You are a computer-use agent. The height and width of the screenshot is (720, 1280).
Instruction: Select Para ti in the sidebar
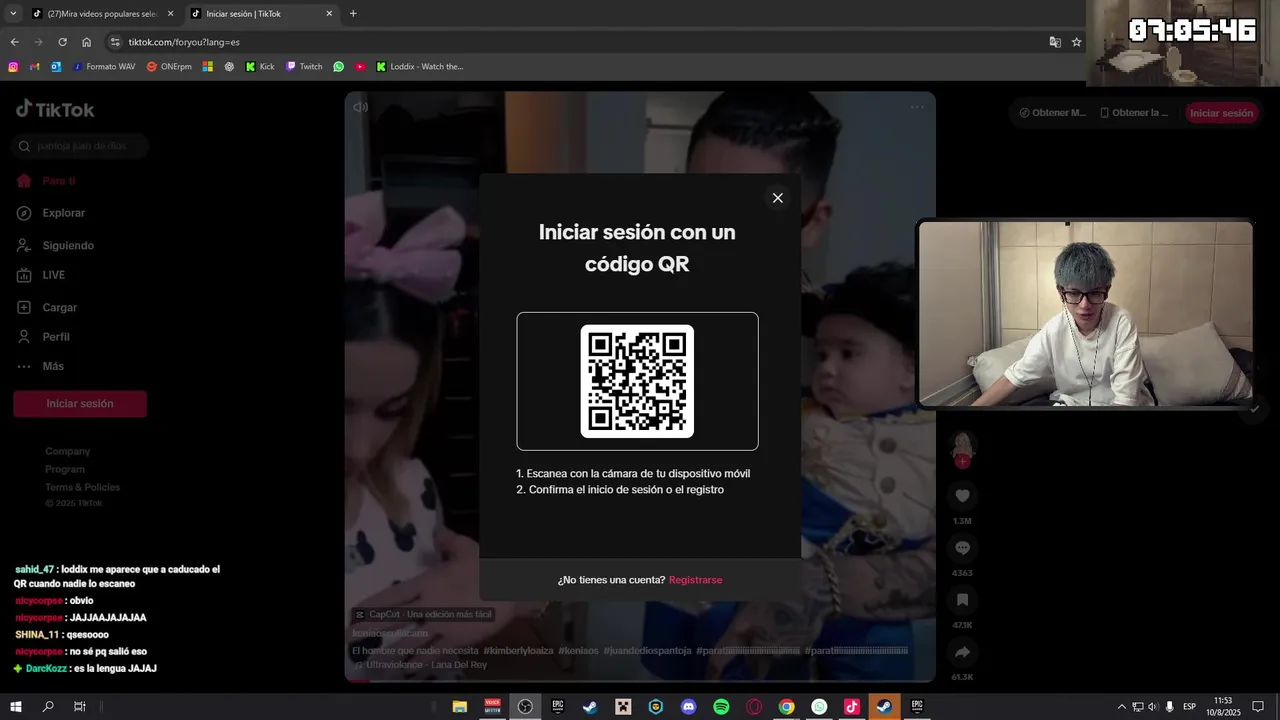(x=47, y=181)
